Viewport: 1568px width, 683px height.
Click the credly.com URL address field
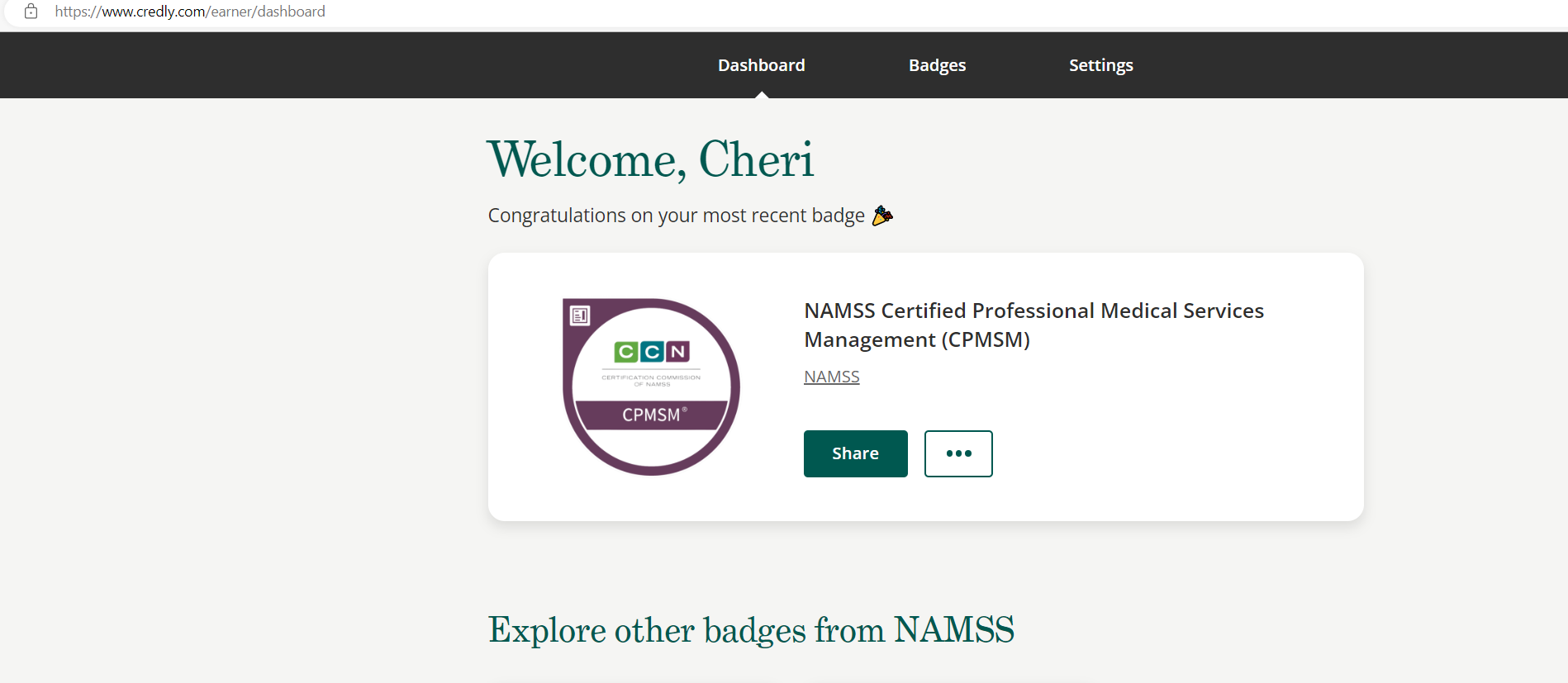(190, 12)
